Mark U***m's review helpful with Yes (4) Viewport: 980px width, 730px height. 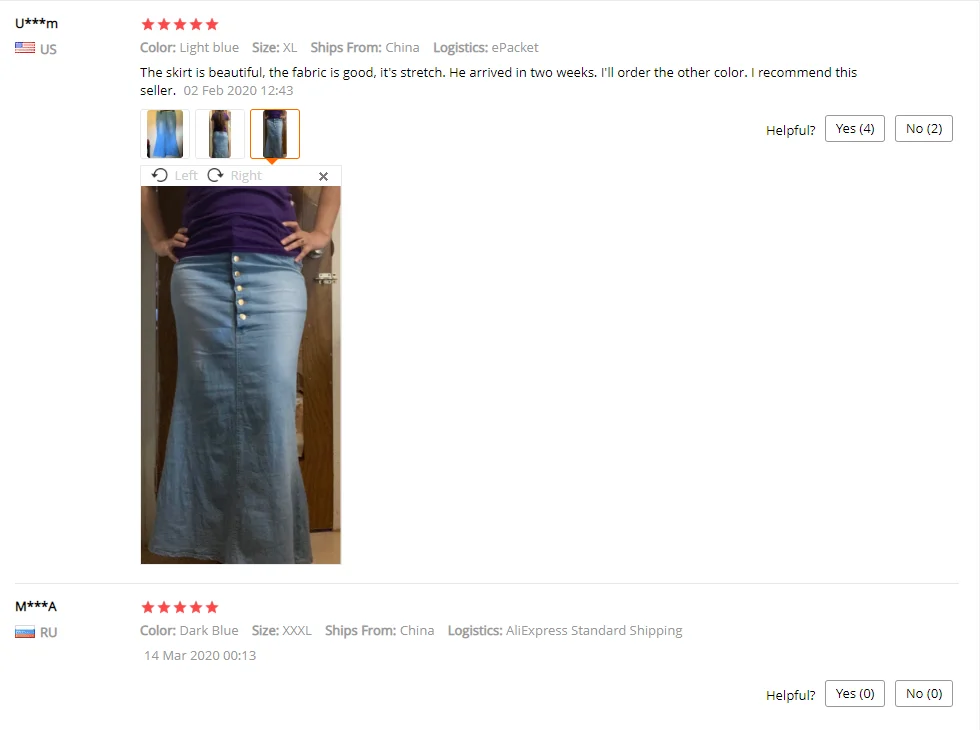[854, 129]
